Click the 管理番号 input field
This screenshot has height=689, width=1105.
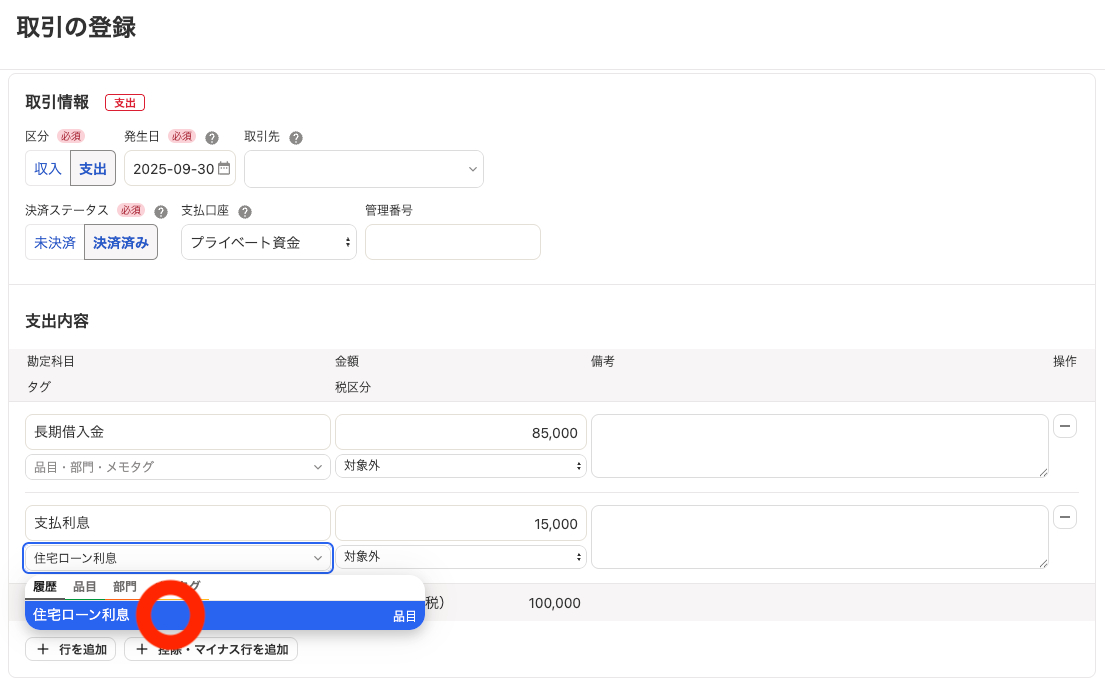tap(452, 243)
